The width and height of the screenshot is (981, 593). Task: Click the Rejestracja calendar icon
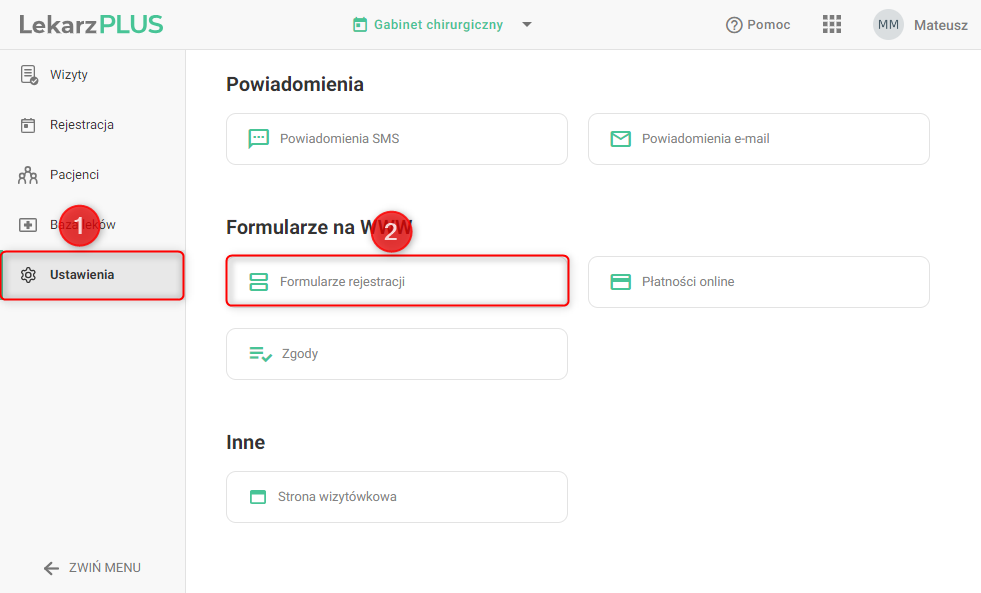[x=28, y=125]
